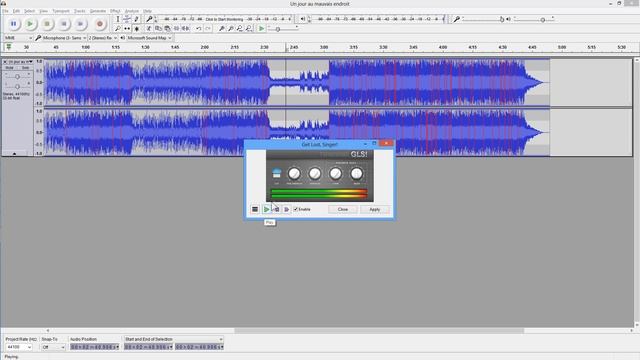Click Skip backward in GLS dialog
Viewport: 640px width, 360px height.
276,209
